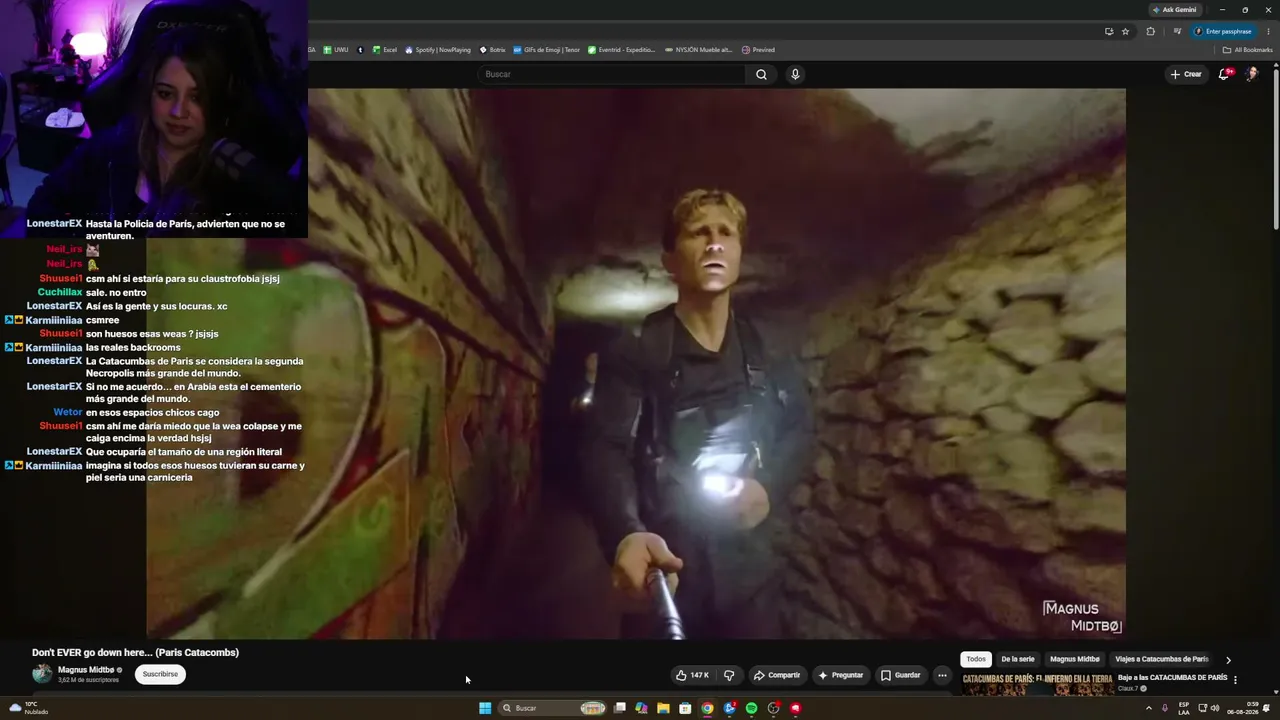Open the Enter passphrase profile button

1223,31
